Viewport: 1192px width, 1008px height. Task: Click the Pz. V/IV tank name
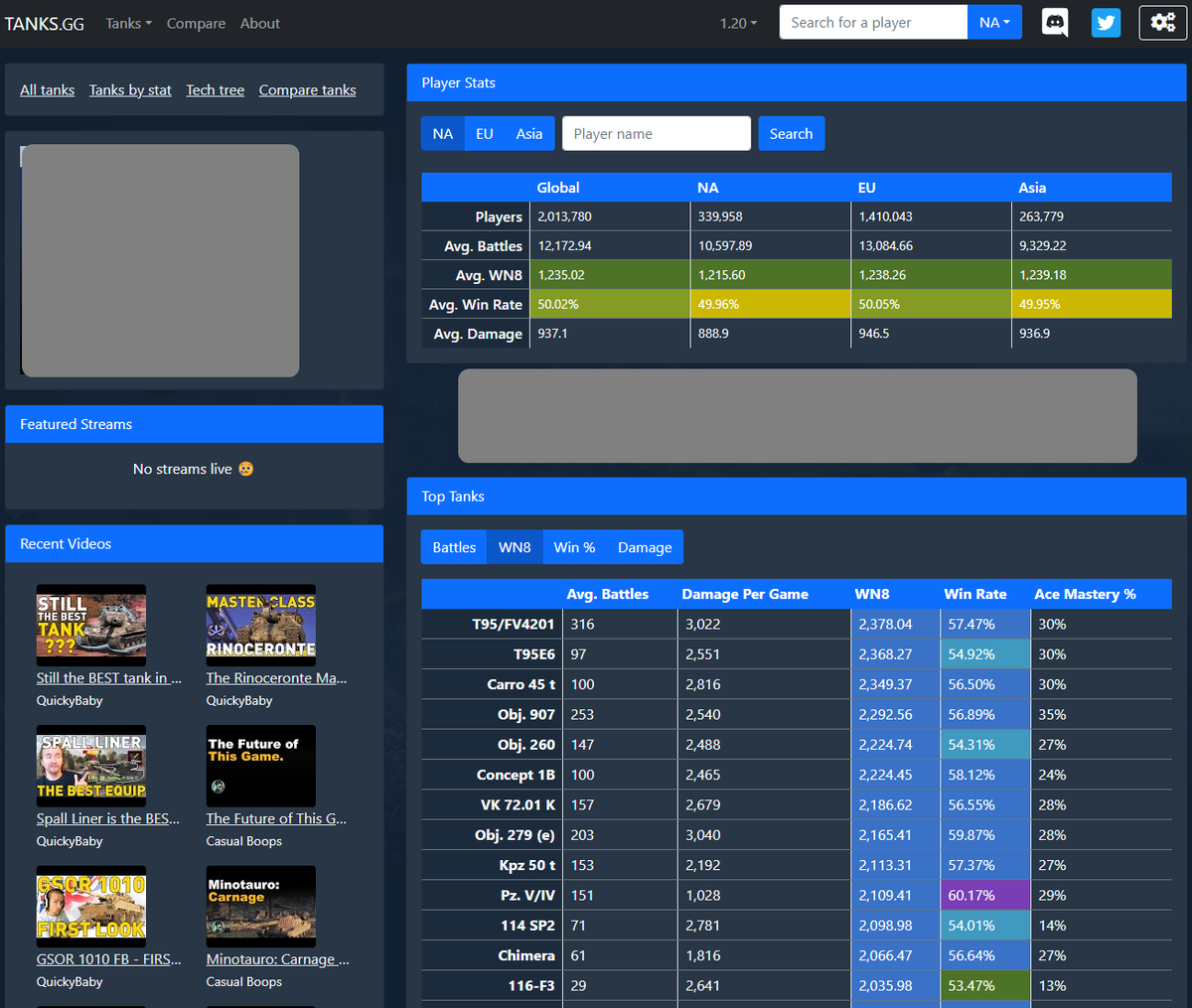528,896
